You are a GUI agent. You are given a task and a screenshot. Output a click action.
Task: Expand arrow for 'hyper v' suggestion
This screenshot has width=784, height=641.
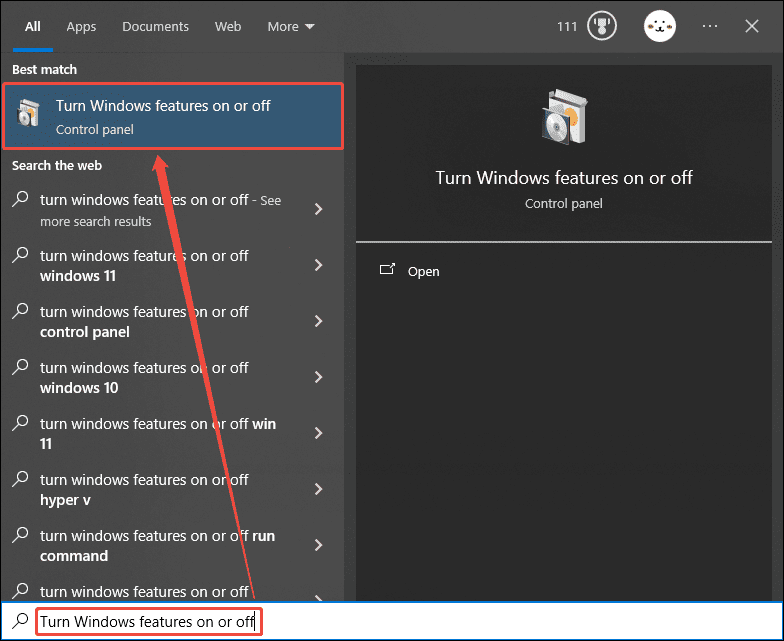(318, 489)
